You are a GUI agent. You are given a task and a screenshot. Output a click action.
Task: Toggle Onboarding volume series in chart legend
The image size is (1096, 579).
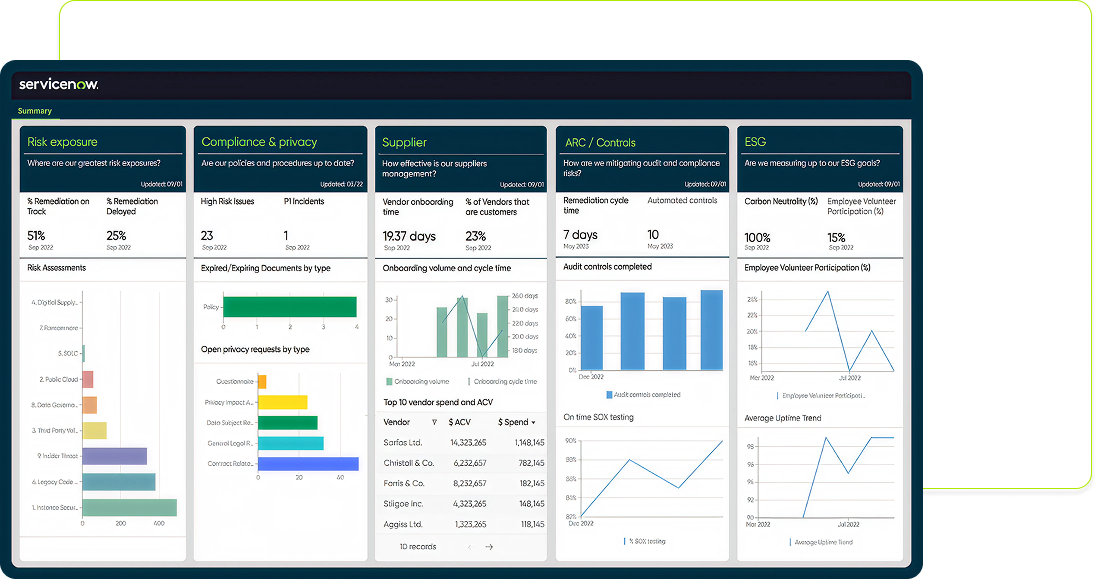coord(389,381)
